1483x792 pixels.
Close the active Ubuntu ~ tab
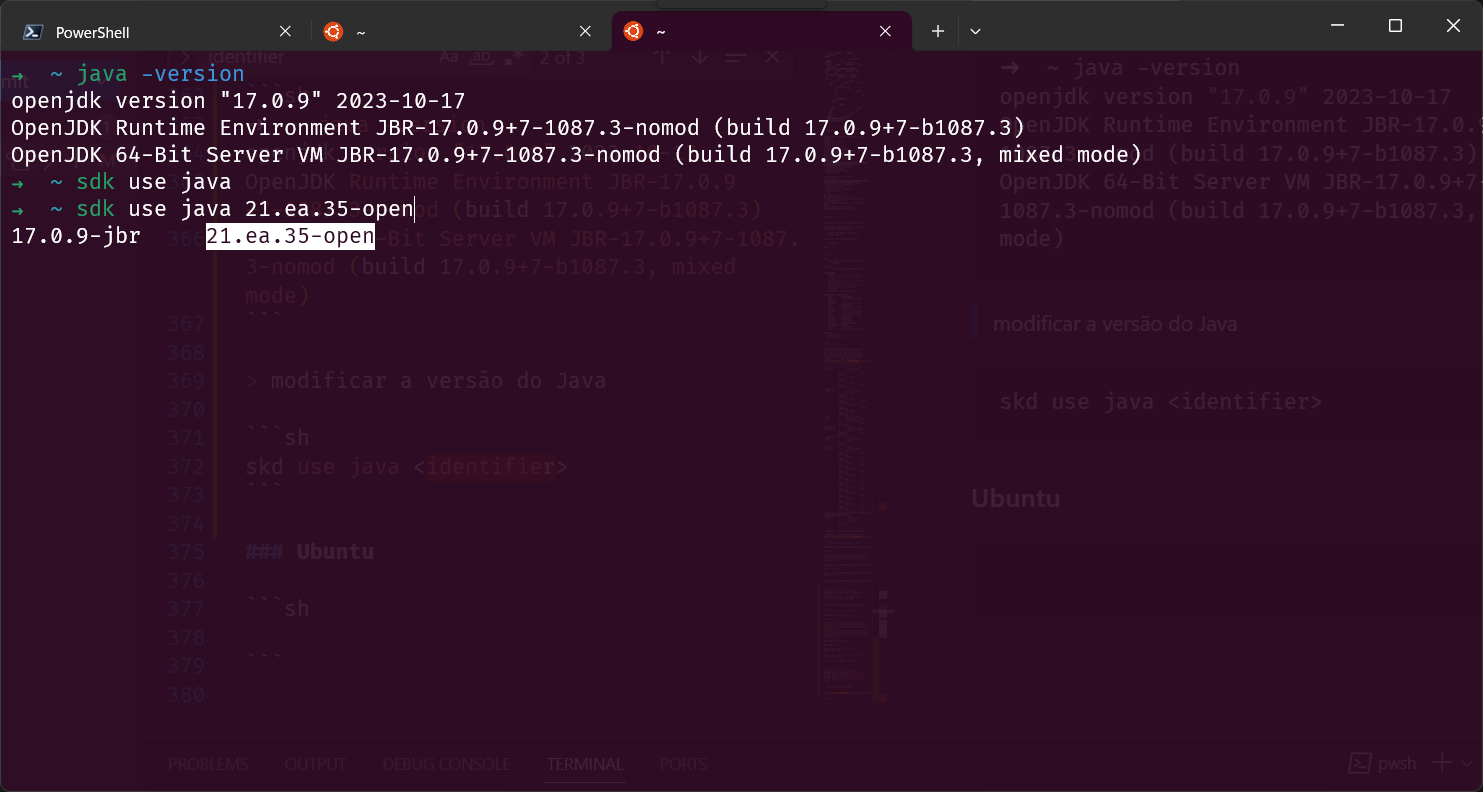coord(885,32)
